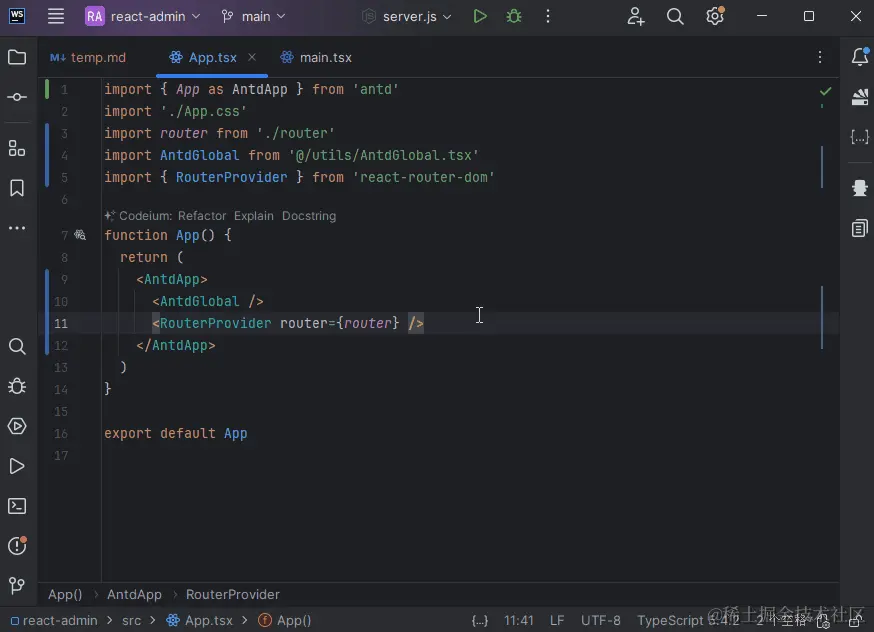Close the App.tsx tab
The height and width of the screenshot is (632, 874).
(252, 57)
